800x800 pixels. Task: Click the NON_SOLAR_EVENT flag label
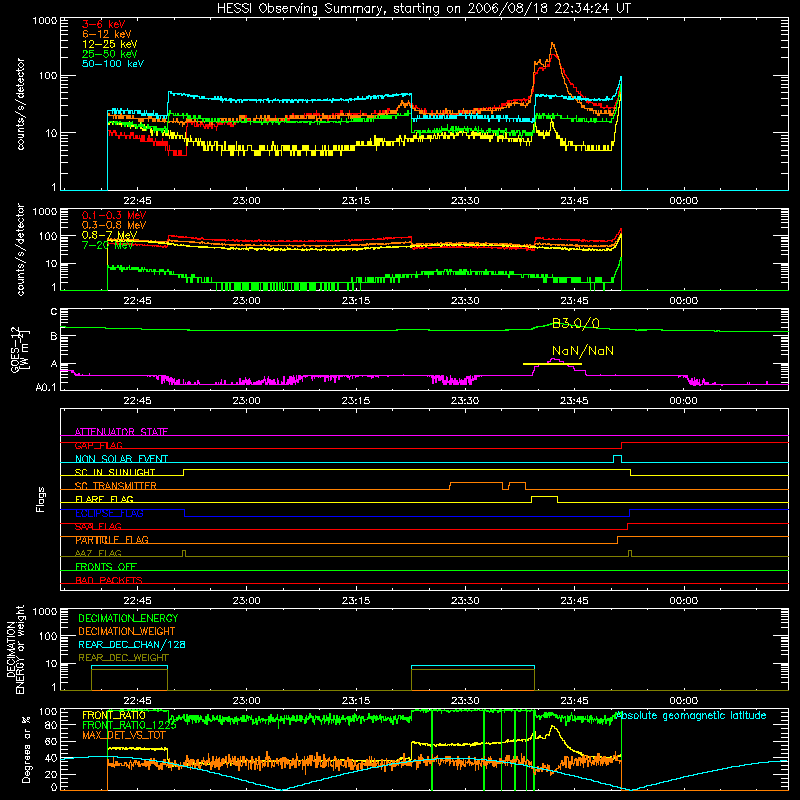point(121,459)
